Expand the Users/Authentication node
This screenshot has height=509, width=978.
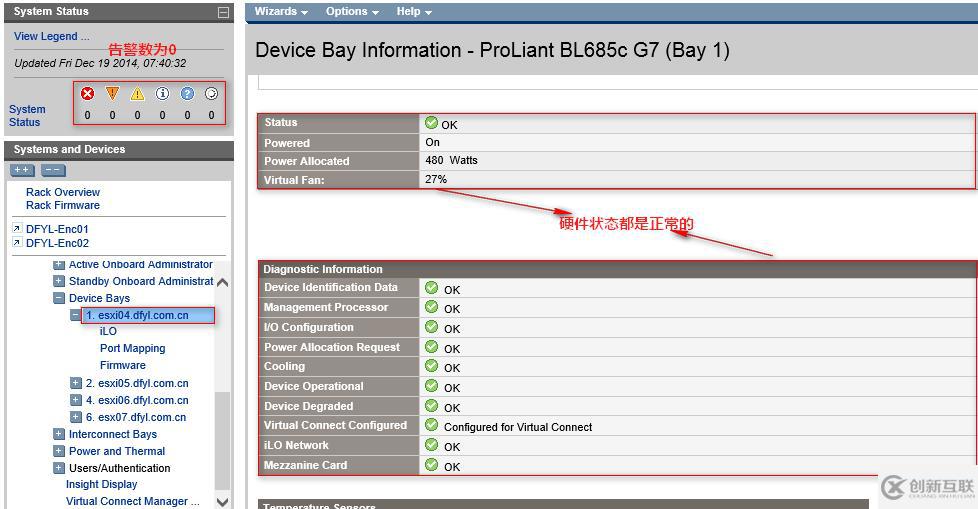click(x=59, y=468)
